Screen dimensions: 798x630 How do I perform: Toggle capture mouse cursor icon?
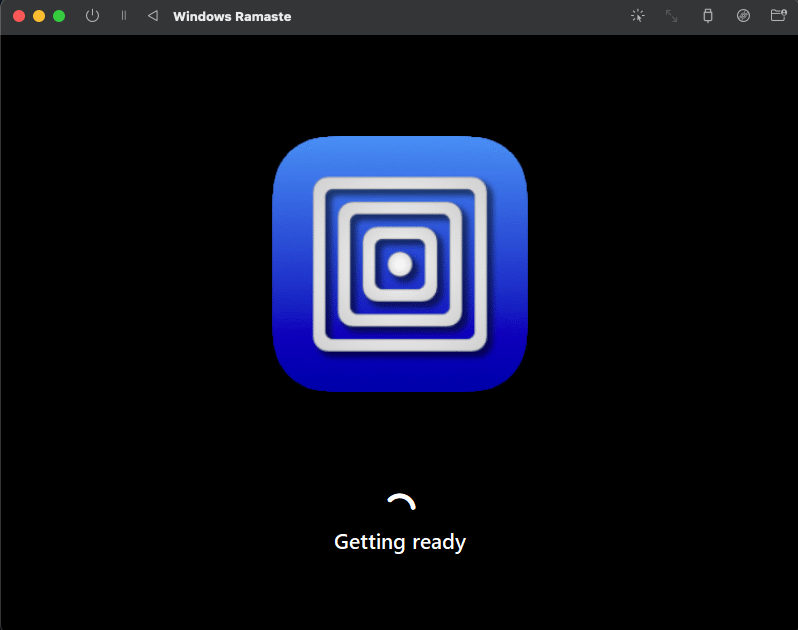click(638, 16)
